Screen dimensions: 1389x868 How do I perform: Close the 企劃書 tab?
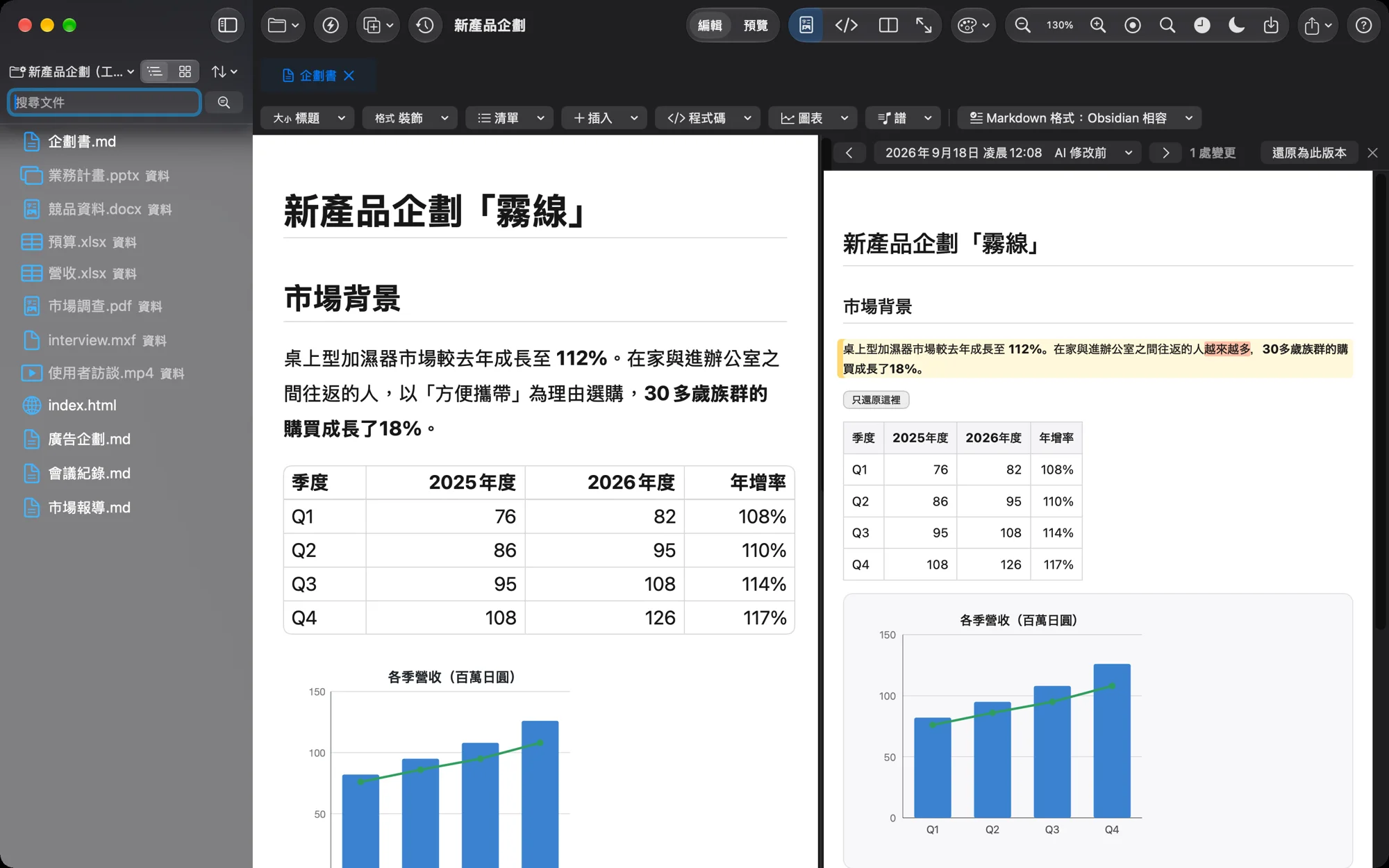(x=349, y=75)
